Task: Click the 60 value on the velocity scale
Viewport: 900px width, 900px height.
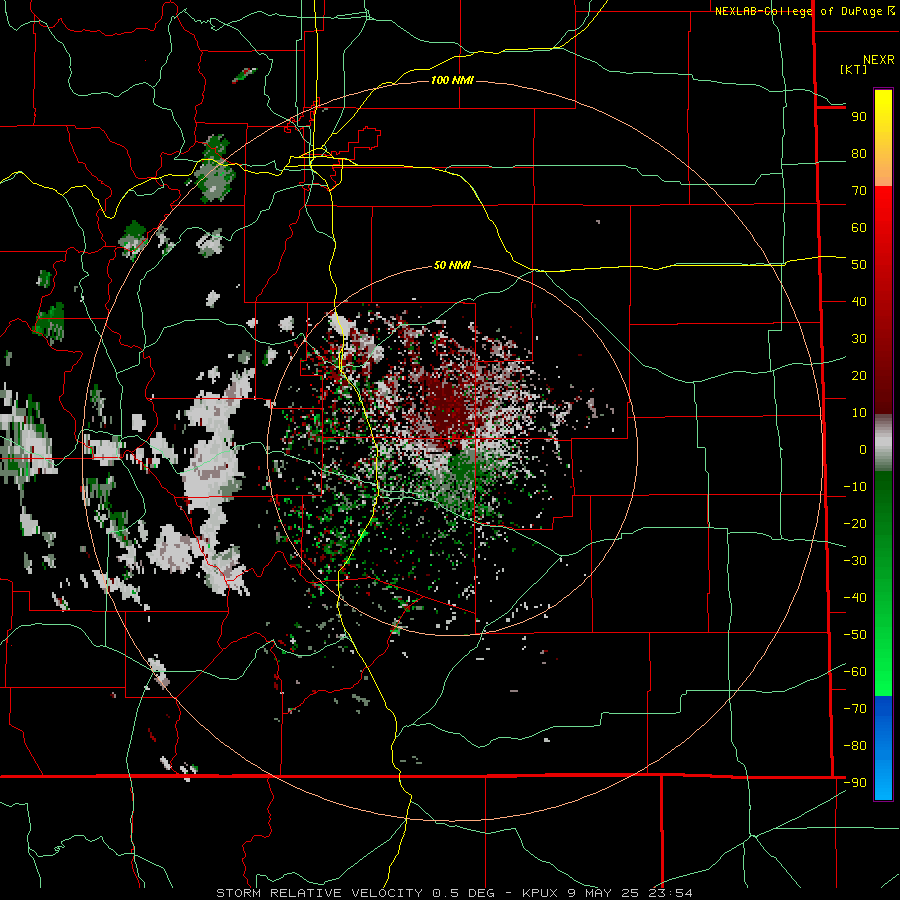Action: tap(859, 228)
